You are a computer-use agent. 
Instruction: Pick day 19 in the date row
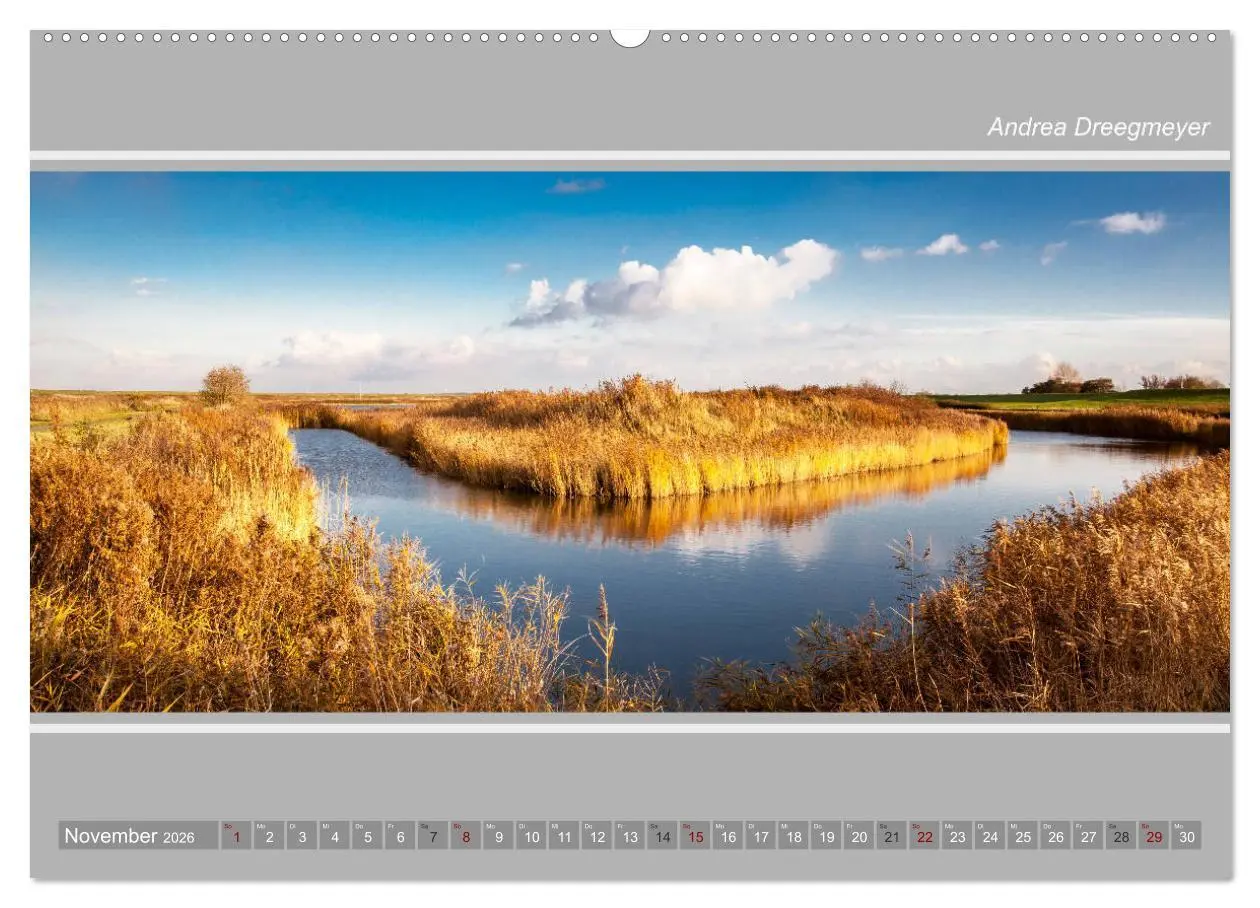pyautogui.click(x=826, y=835)
